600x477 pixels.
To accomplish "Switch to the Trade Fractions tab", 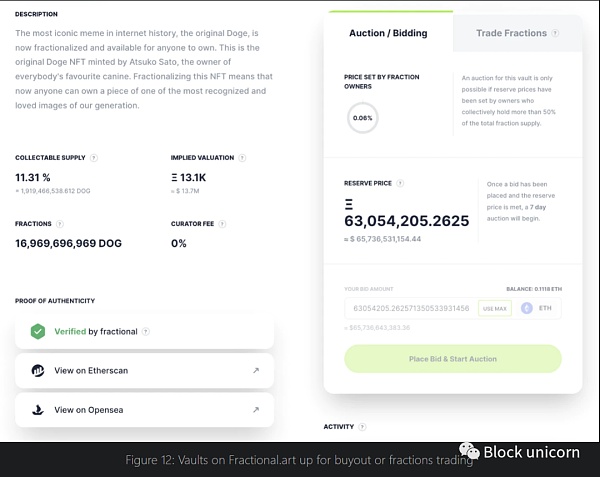I will [x=511, y=33].
